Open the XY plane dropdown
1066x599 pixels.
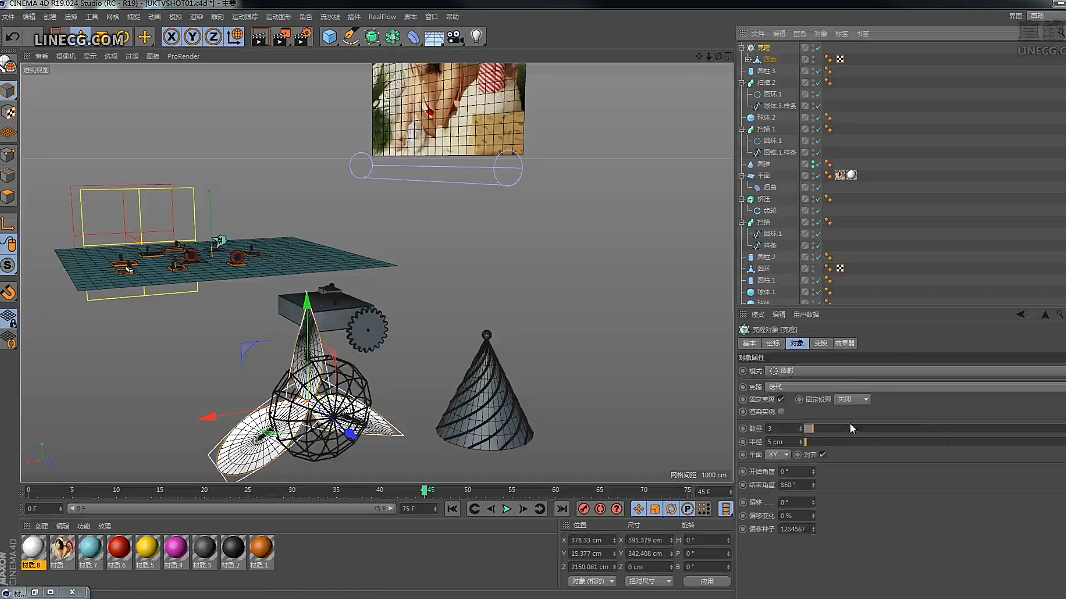pyautogui.click(x=779, y=454)
